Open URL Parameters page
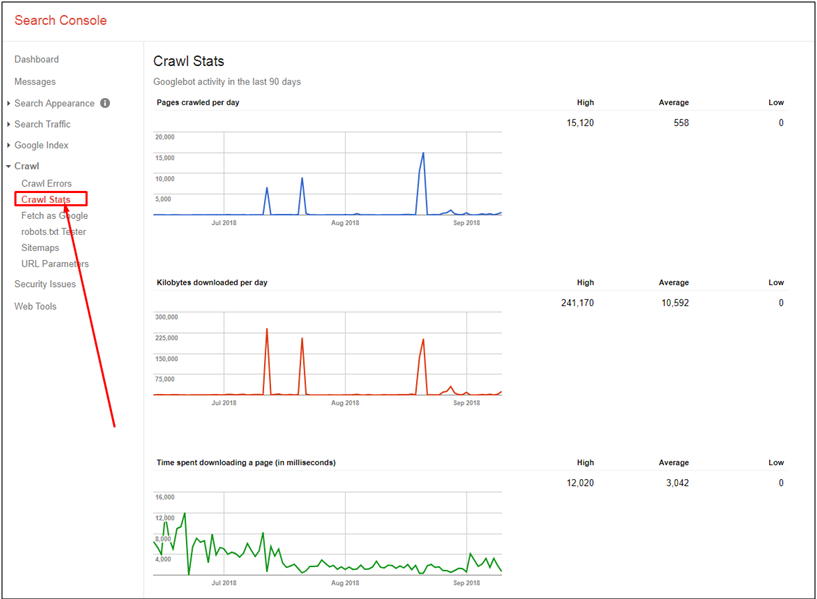817x599 pixels. pyautogui.click(x=55, y=264)
